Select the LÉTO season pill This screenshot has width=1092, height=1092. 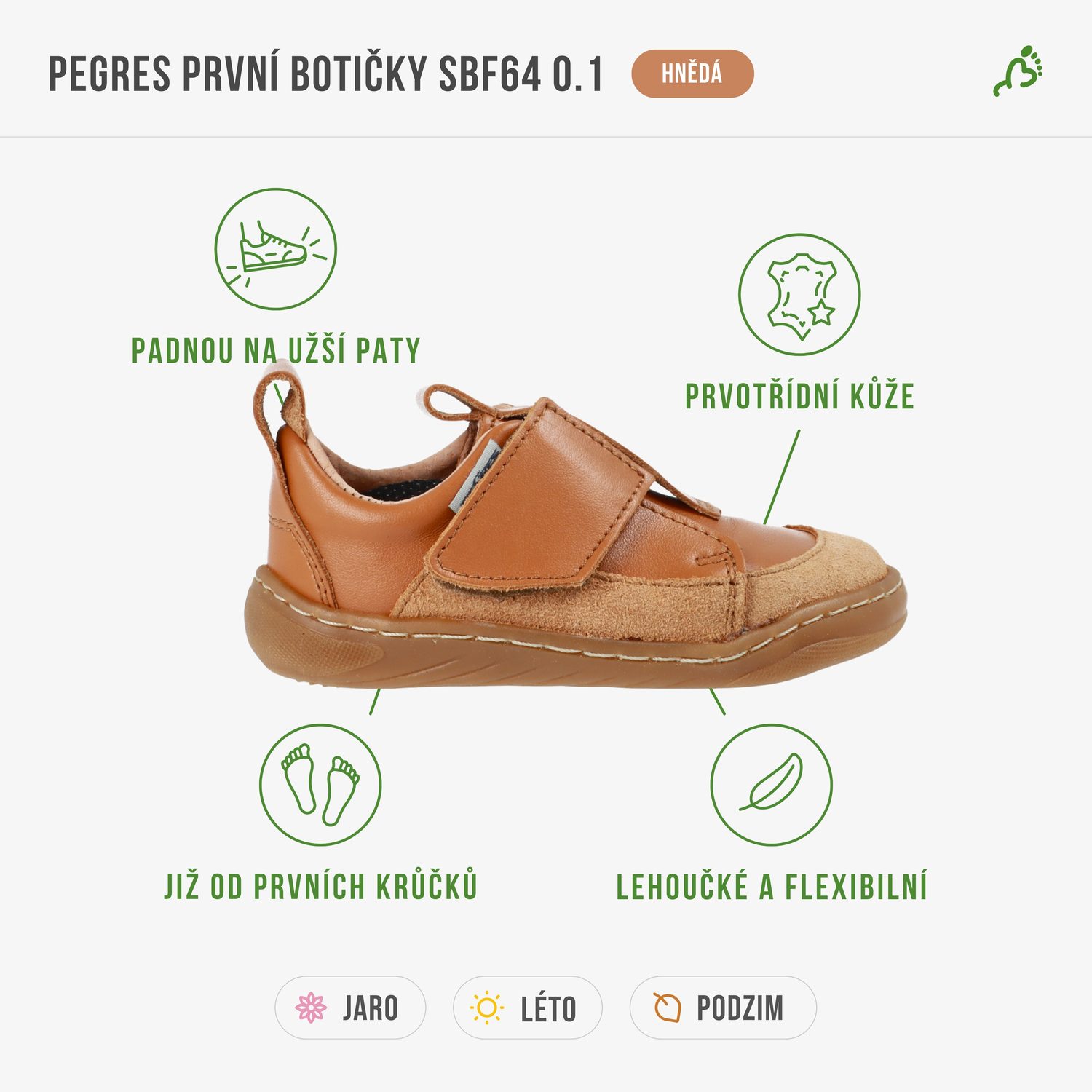pos(528,1008)
